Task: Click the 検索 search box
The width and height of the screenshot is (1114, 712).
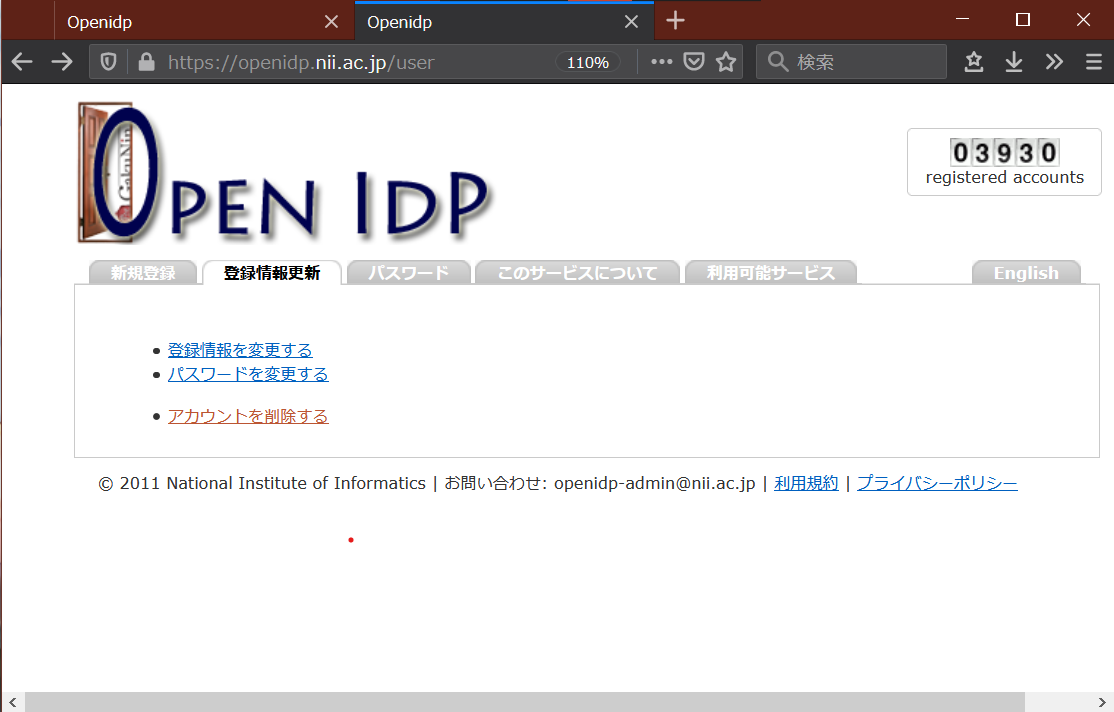Action: click(851, 62)
